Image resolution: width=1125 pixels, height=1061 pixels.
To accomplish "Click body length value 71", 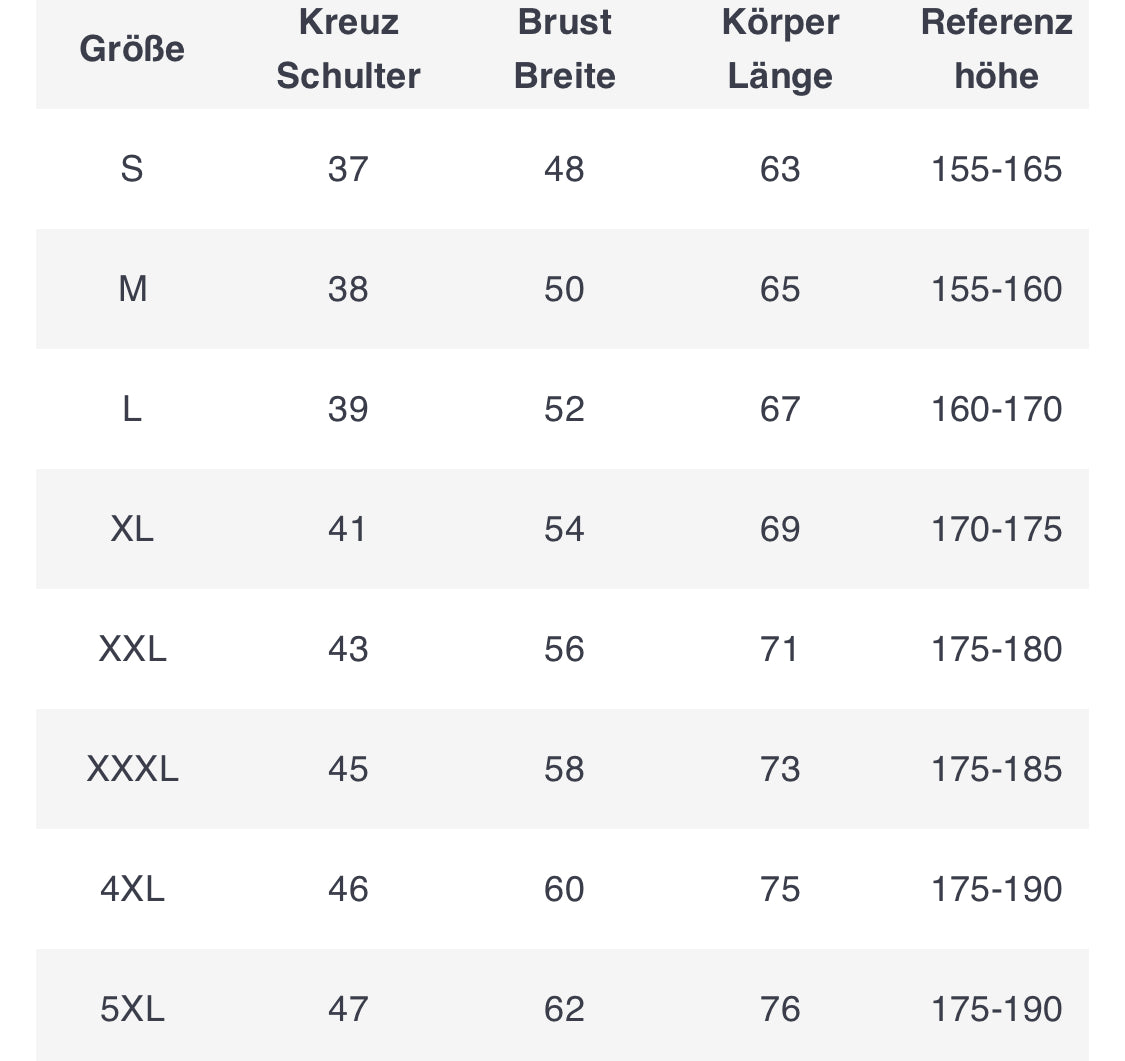I will (x=780, y=649).
